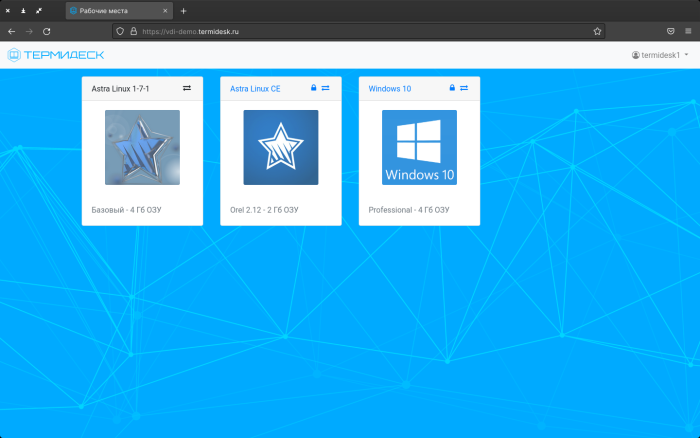Click the transfer arrows icon on Astra Linux CE card
The height and width of the screenshot is (438, 700).
pyautogui.click(x=325, y=88)
